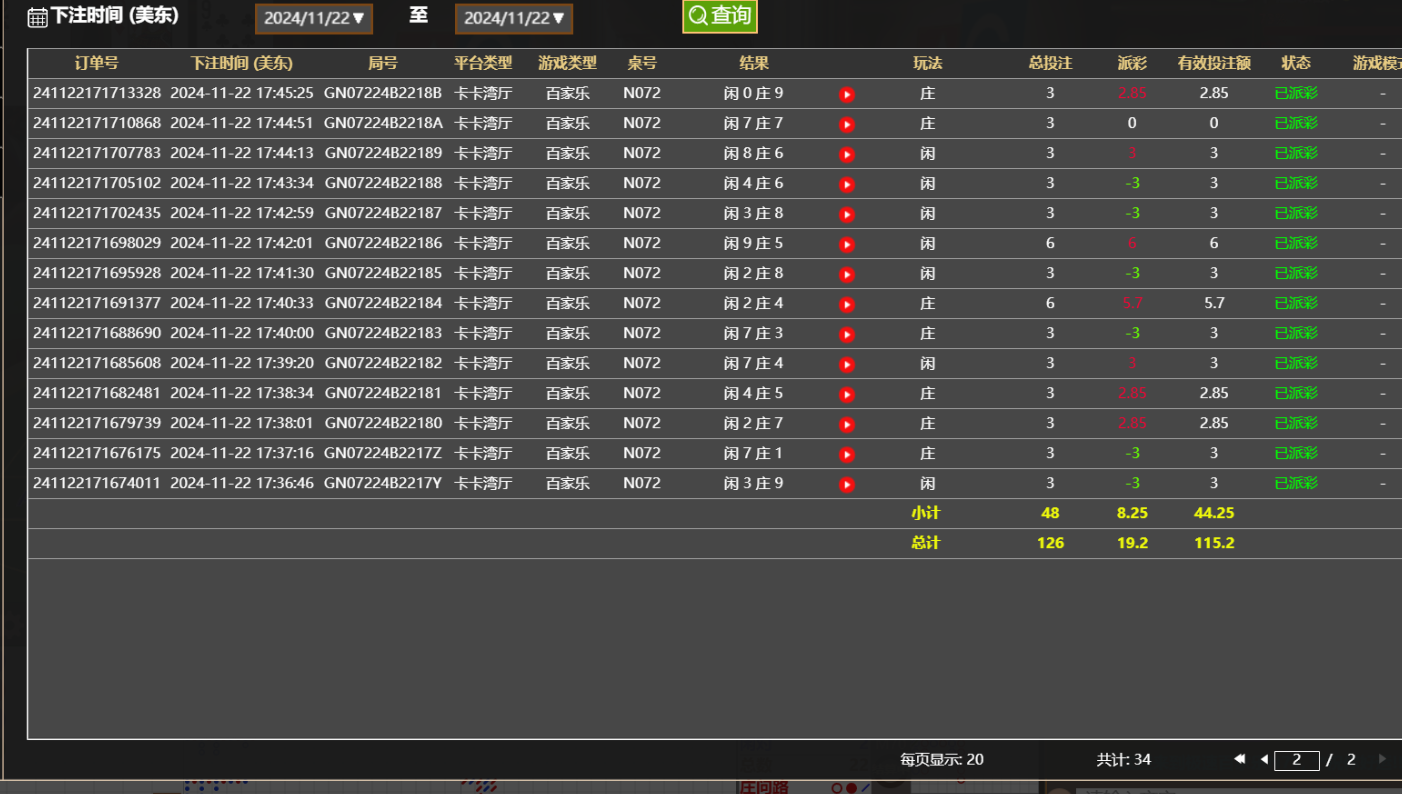Play replay for round GN07224B22189

pos(847,154)
